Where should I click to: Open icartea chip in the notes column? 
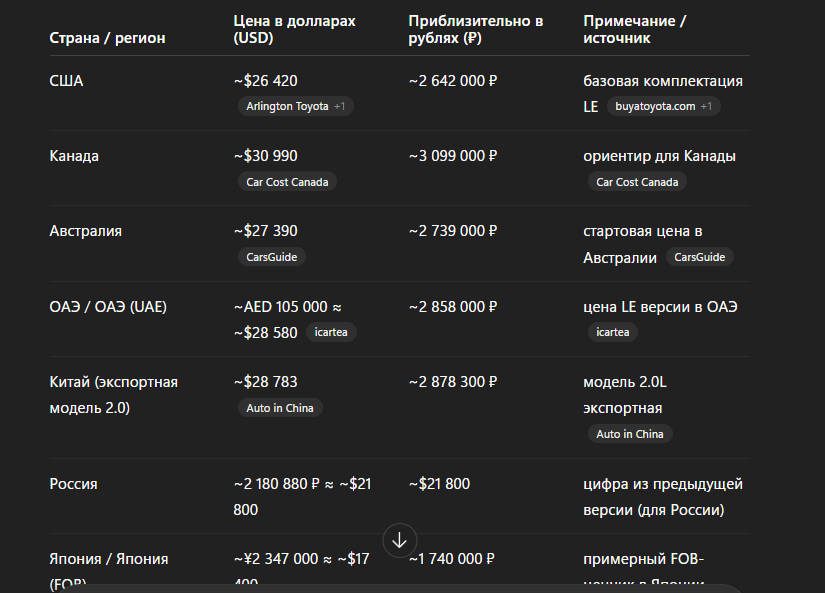tap(612, 333)
